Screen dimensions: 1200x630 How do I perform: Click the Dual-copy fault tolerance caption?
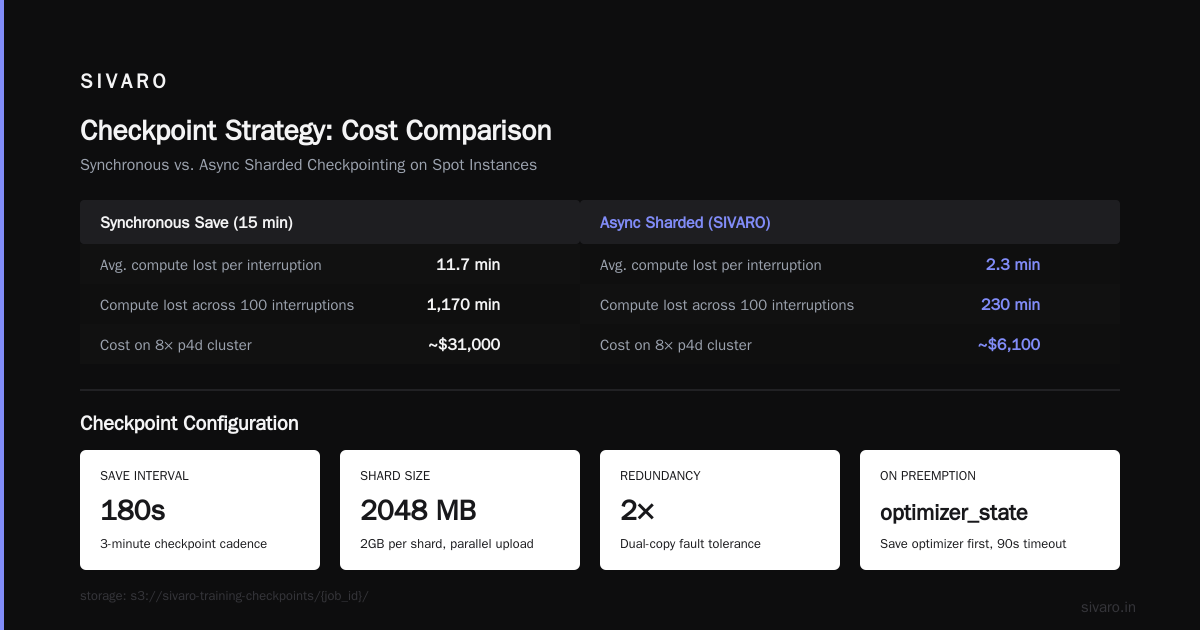(x=690, y=544)
